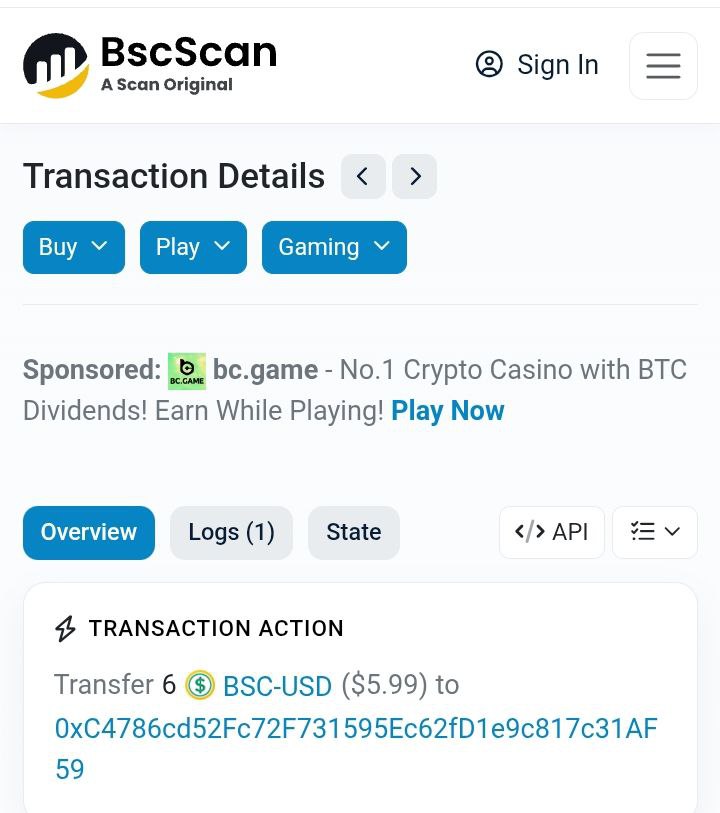Open the BSC-USD token link
Image resolution: width=720 pixels, height=813 pixels.
click(x=277, y=686)
